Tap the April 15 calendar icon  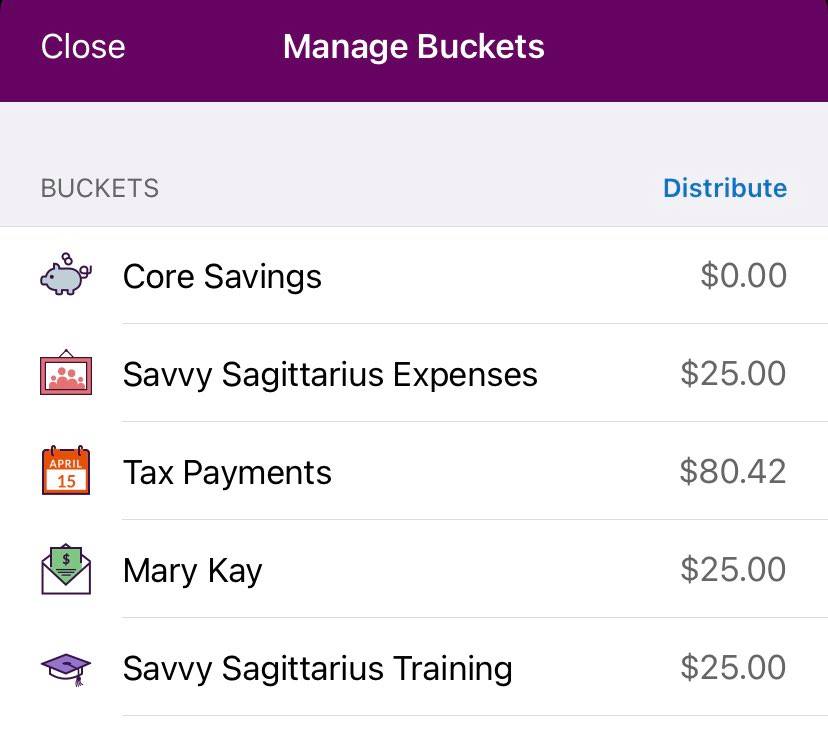[x=66, y=471]
